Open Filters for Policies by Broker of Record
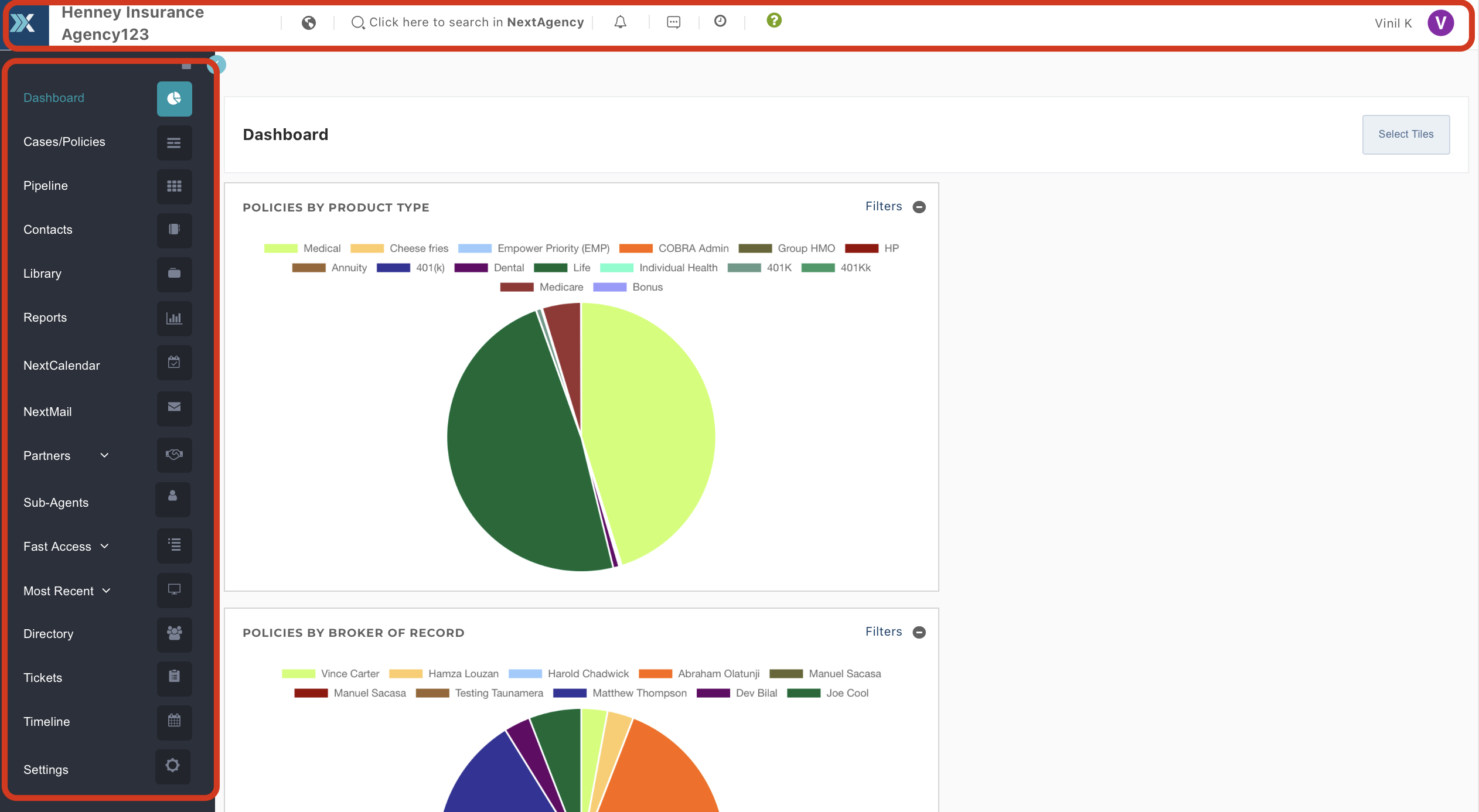Screen dimensions: 1479x812 point(884,632)
